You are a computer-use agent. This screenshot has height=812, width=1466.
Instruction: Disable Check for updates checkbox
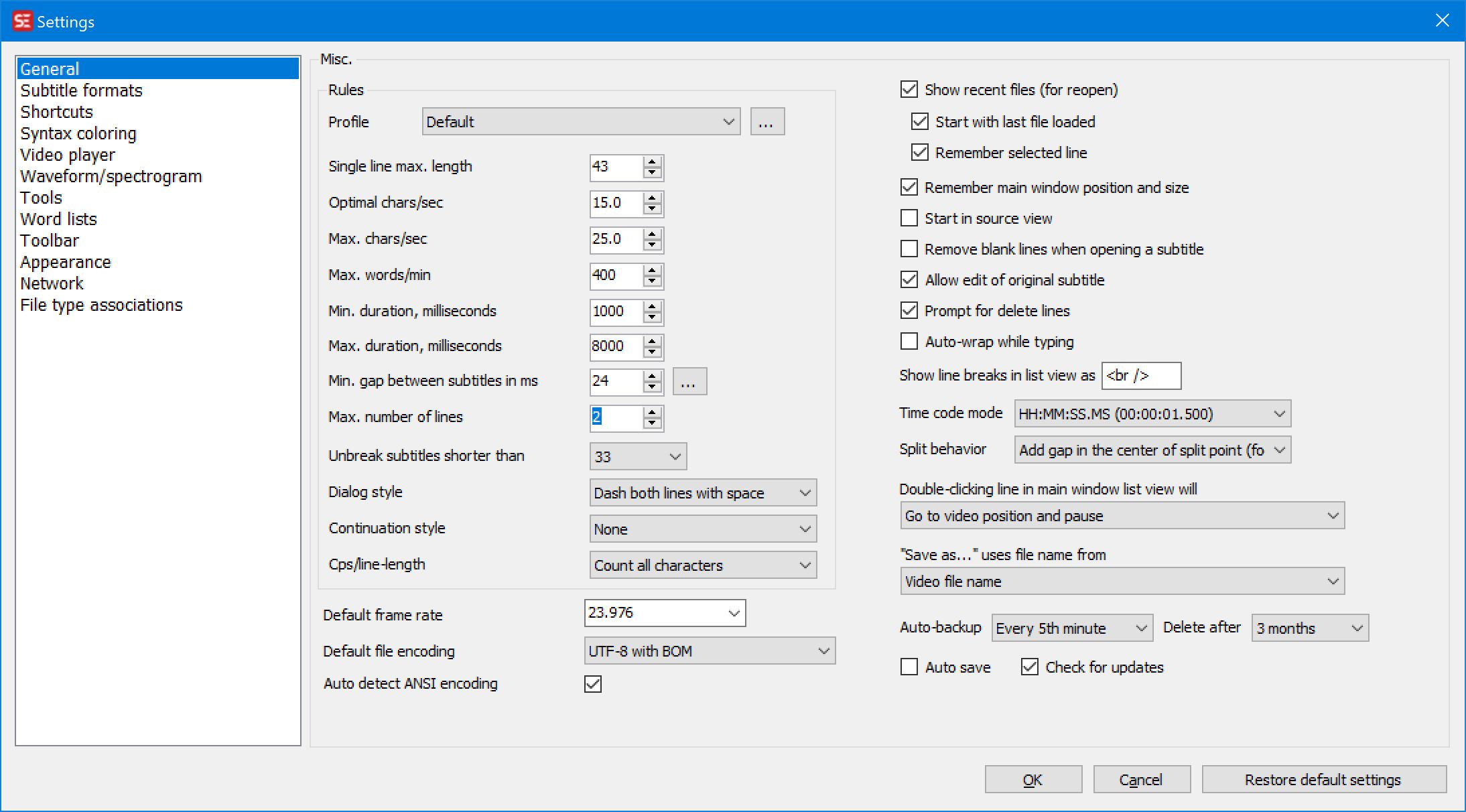pos(1030,667)
